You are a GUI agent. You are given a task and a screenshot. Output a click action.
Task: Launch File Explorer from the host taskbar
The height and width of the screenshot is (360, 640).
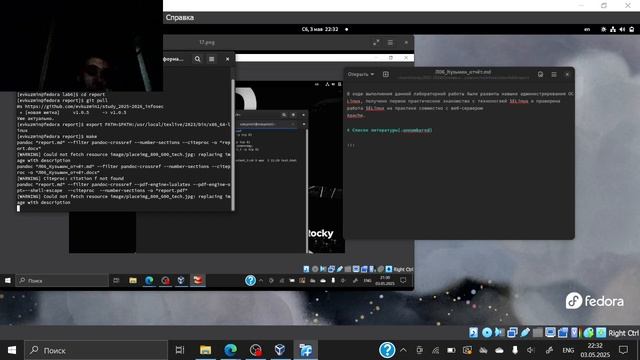pos(205,350)
